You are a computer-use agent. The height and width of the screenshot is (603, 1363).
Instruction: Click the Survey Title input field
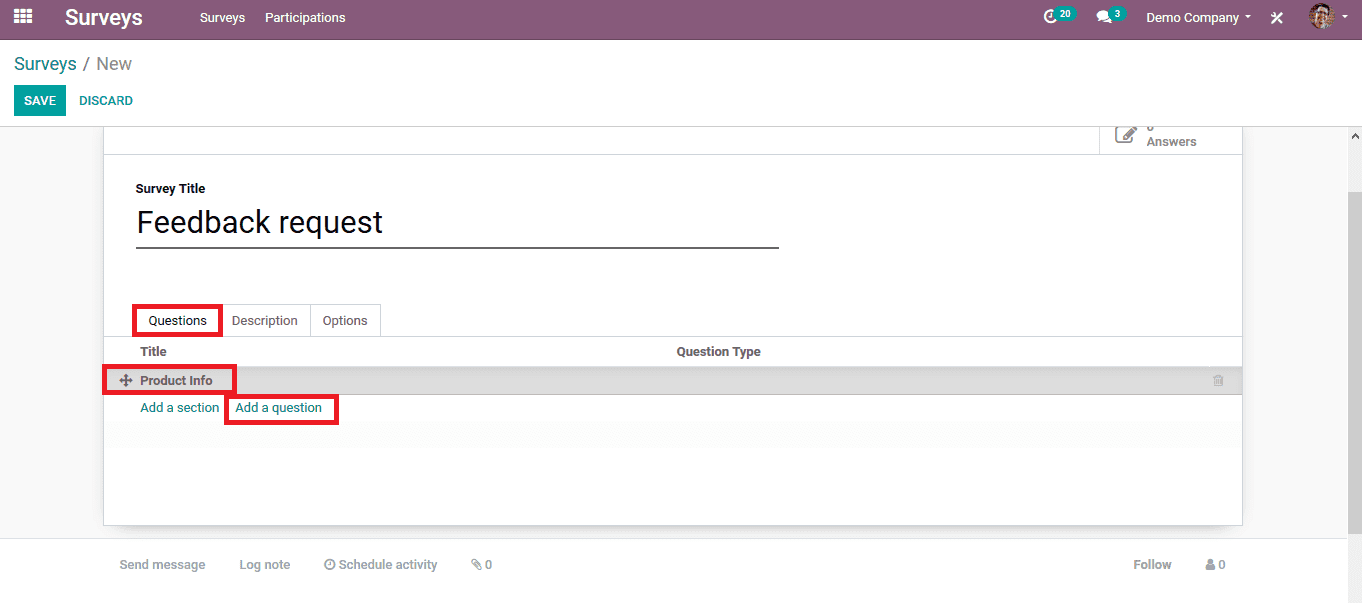click(x=457, y=223)
